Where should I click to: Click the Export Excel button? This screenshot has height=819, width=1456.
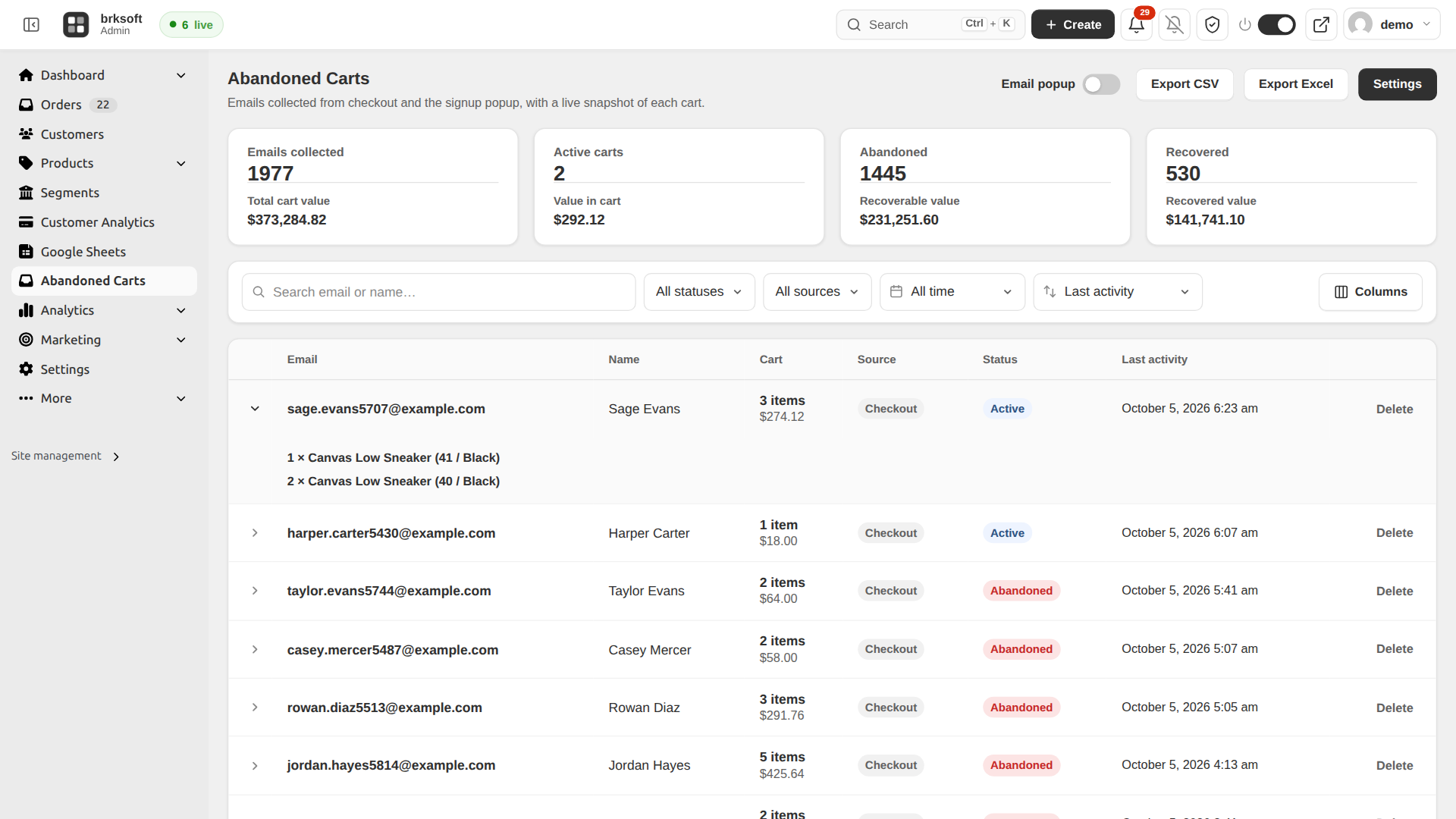click(1295, 84)
